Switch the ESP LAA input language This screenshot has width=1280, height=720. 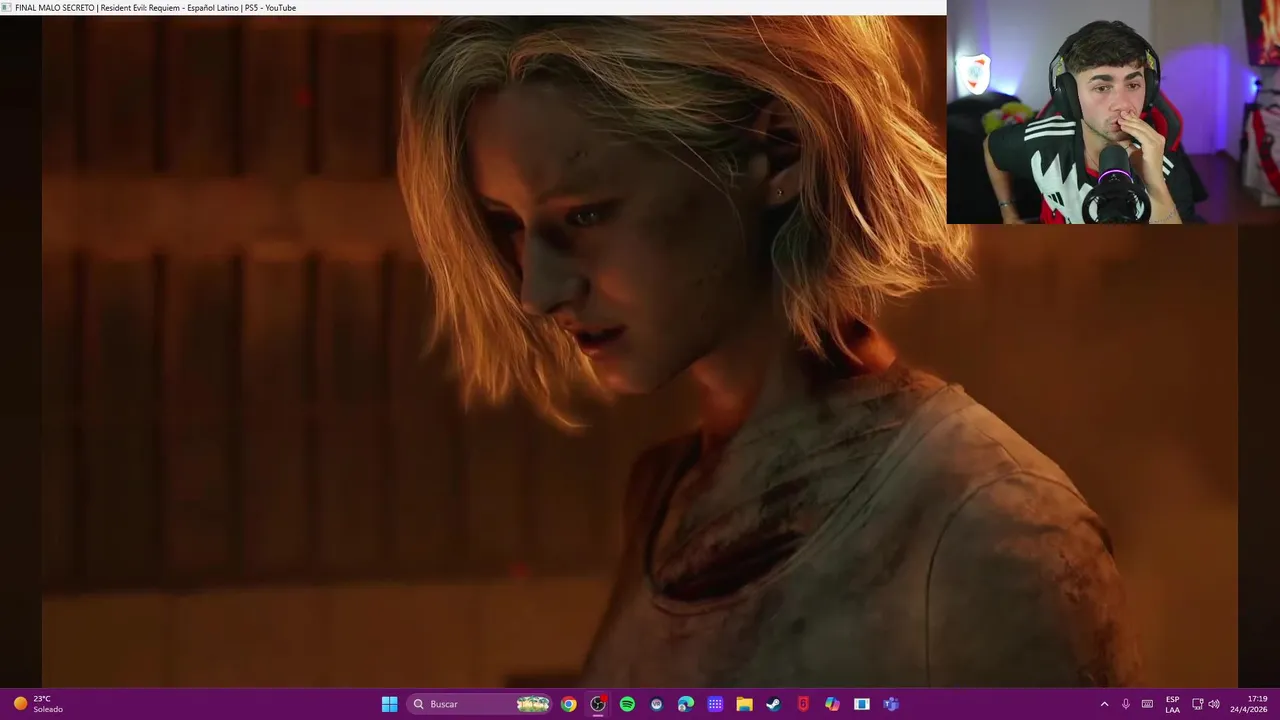(1172, 704)
